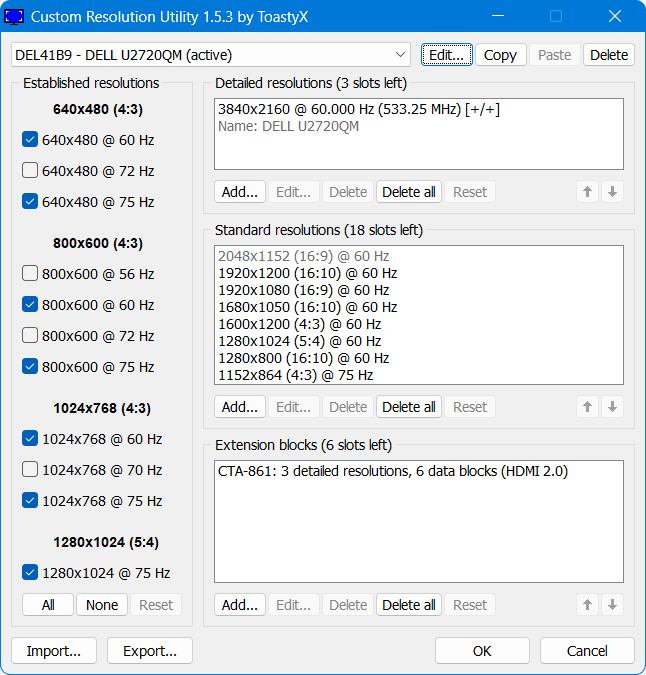This screenshot has height=675, width=646.
Task: Click the move down arrow in Standard resolutions
Action: click(x=612, y=407)
